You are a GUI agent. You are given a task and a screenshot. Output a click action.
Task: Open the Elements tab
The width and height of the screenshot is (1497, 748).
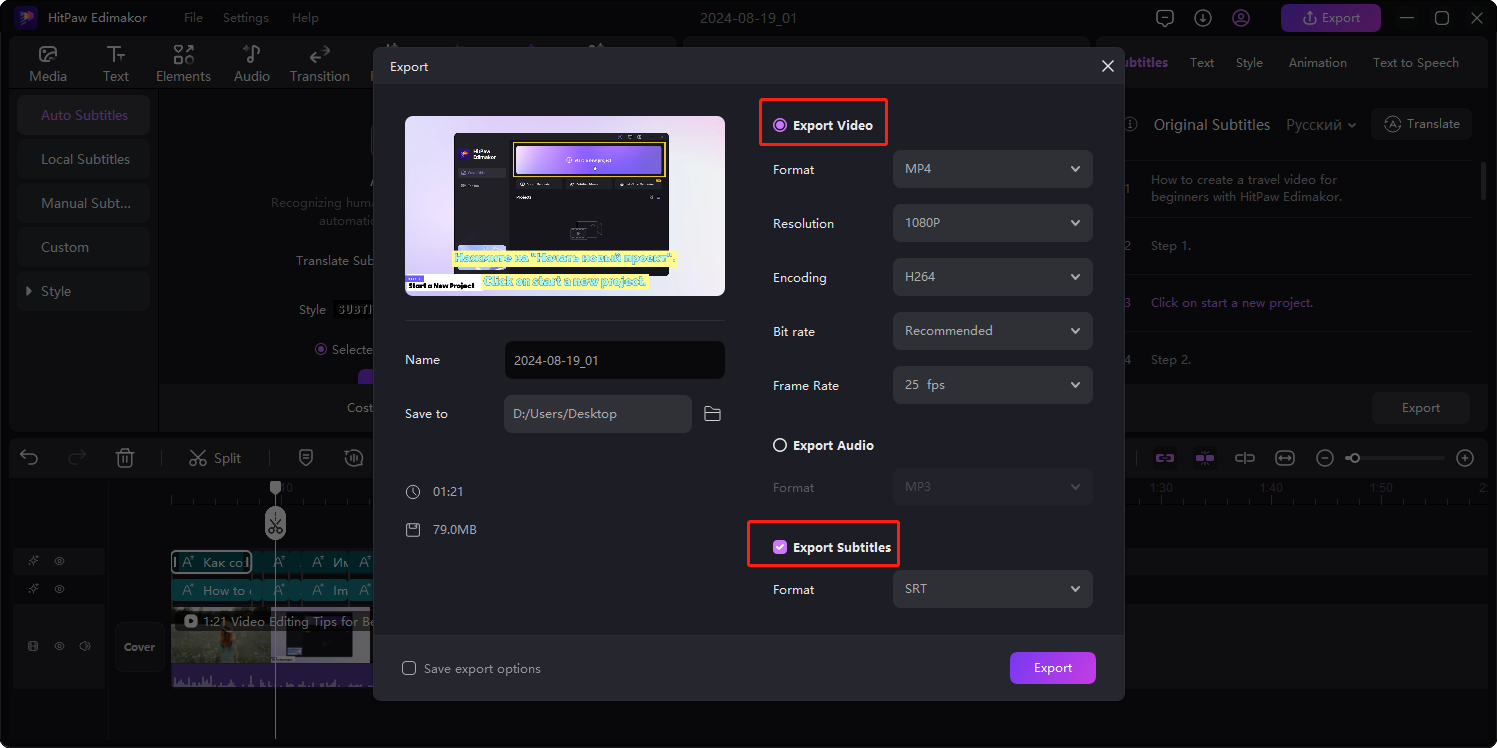pyautogui.click(x=184, y=63)
